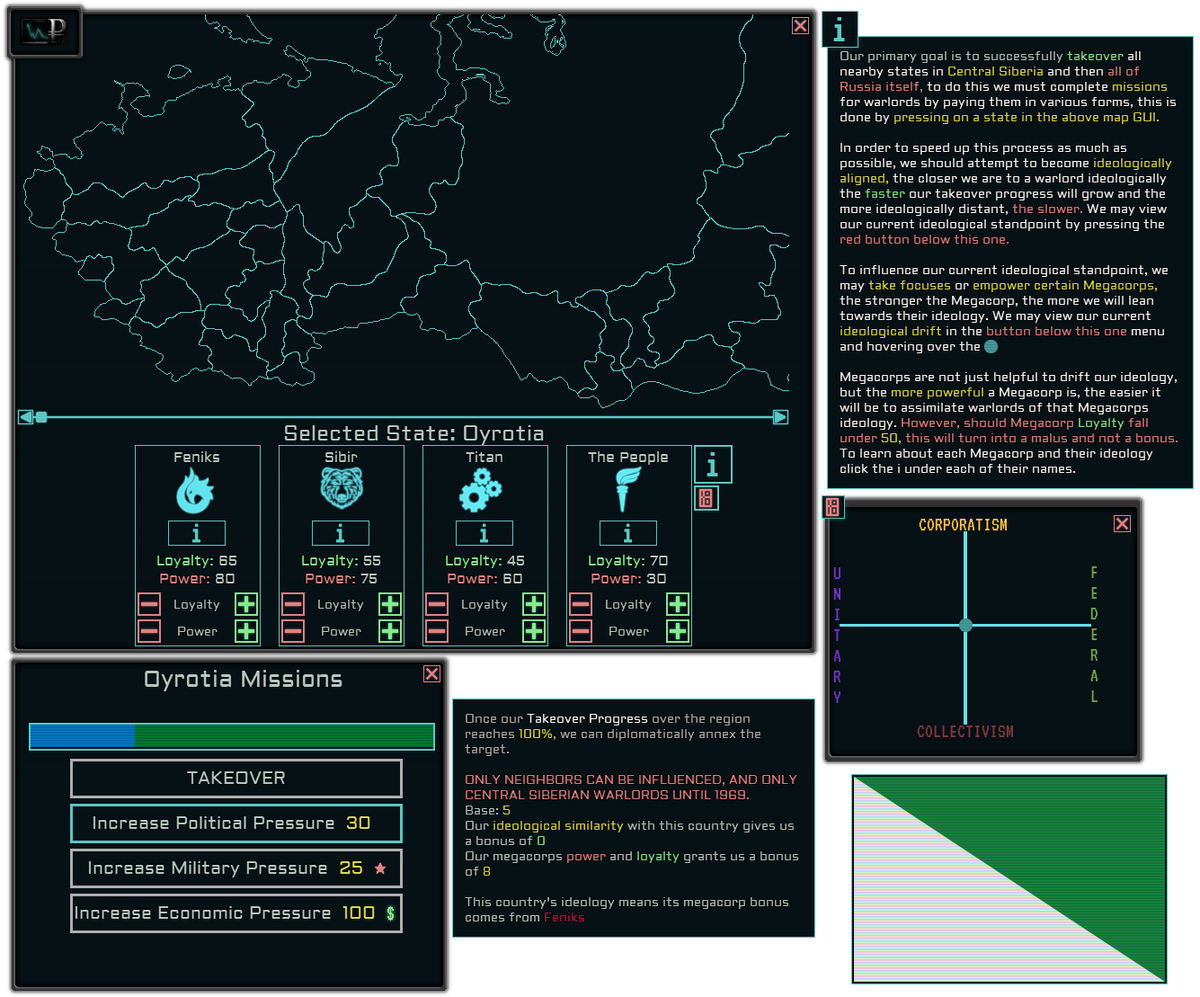Open the red ideology chart button
Image resolution: width=1200 pixels, height=997 pixels.
click(x=706, y=498)
